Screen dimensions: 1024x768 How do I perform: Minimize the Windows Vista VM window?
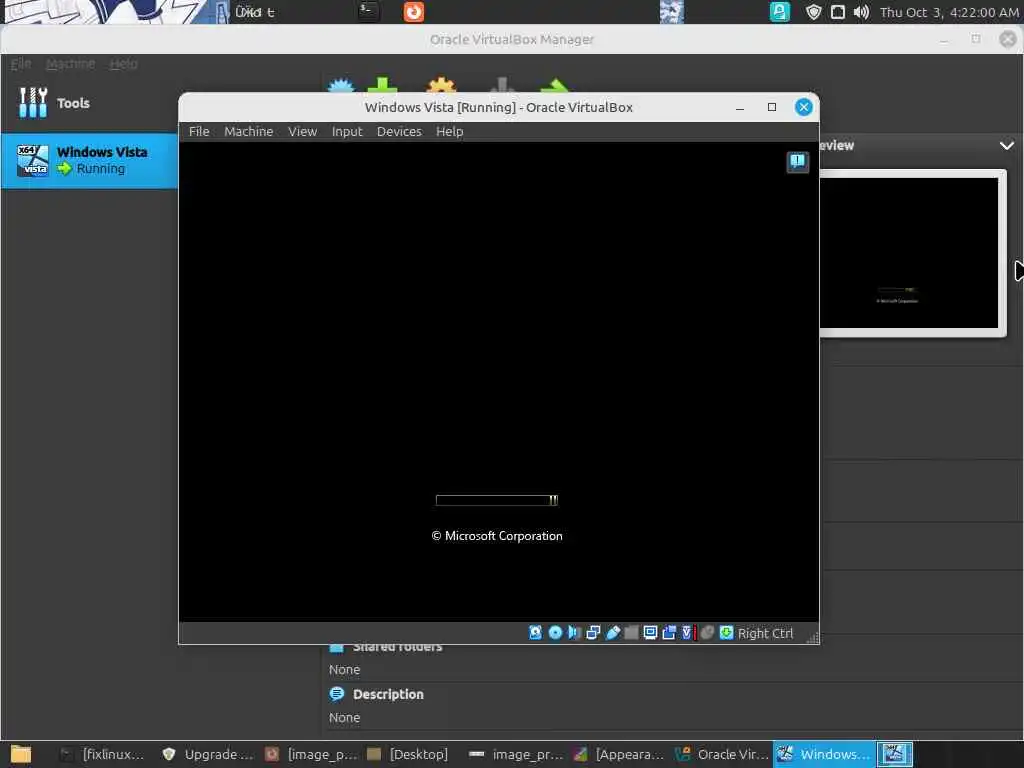[740, 108]
